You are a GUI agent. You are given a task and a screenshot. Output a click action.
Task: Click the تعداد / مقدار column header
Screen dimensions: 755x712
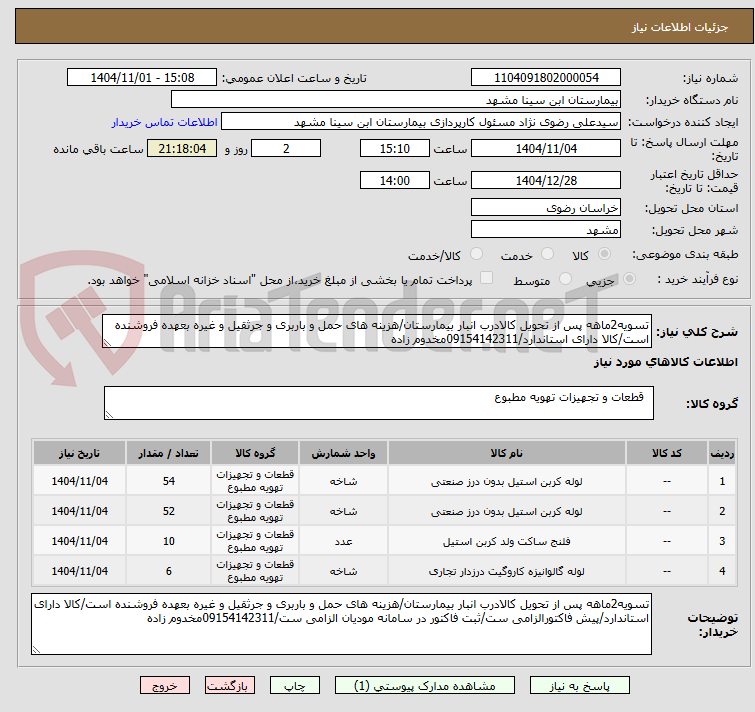point(169,453)
